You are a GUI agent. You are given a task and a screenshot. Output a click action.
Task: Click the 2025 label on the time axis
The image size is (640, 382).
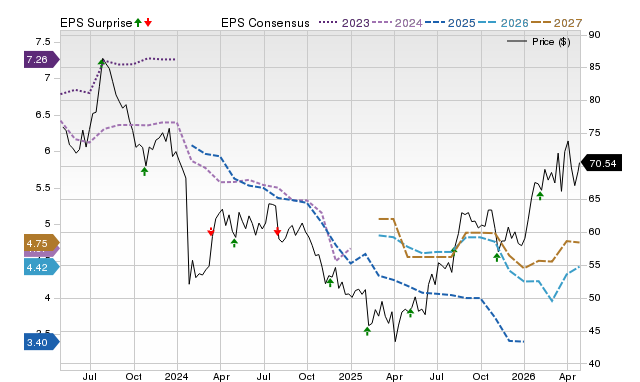point(350,376)
